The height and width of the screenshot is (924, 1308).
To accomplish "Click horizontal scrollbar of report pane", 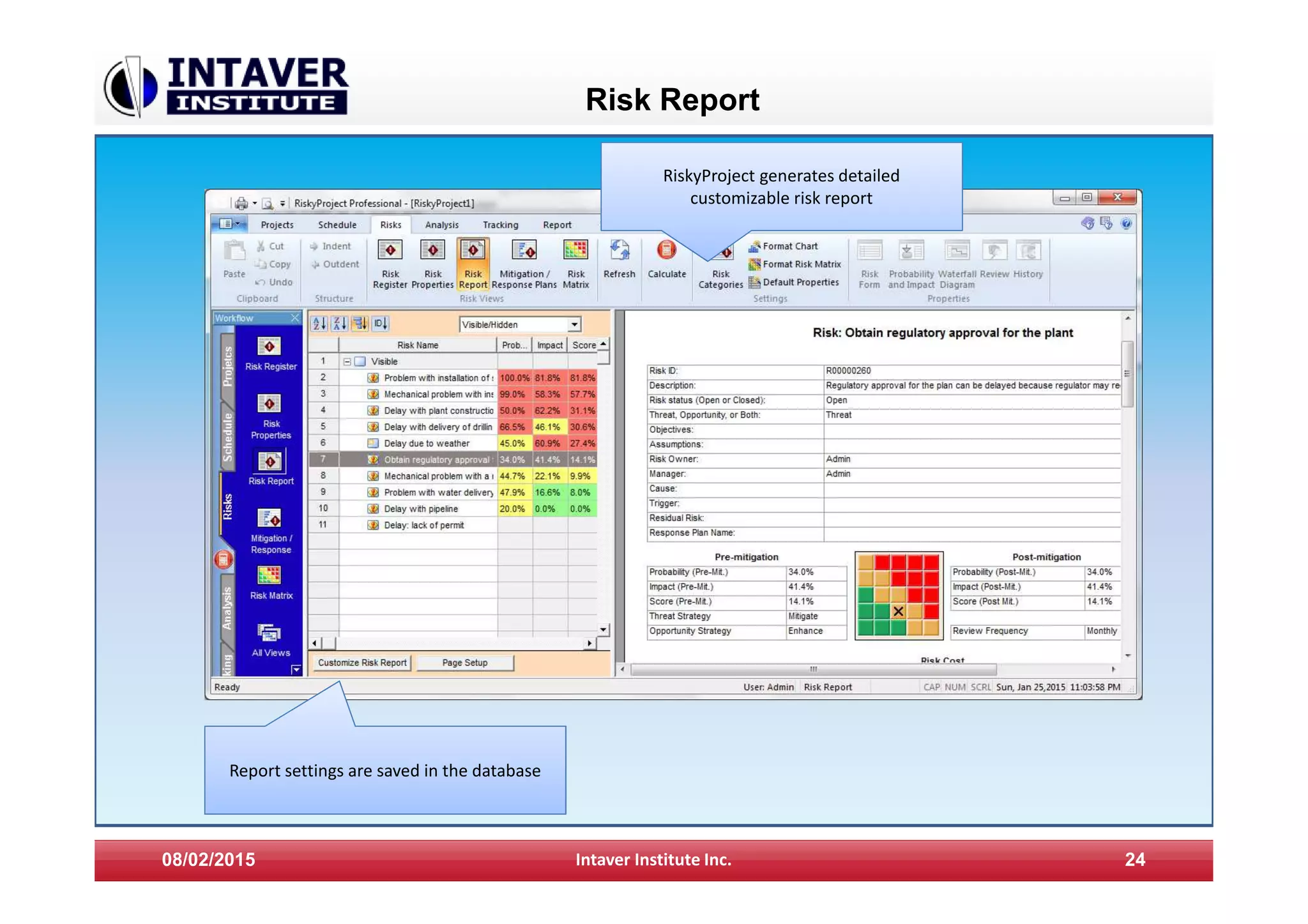I will (x=813, y=669).
